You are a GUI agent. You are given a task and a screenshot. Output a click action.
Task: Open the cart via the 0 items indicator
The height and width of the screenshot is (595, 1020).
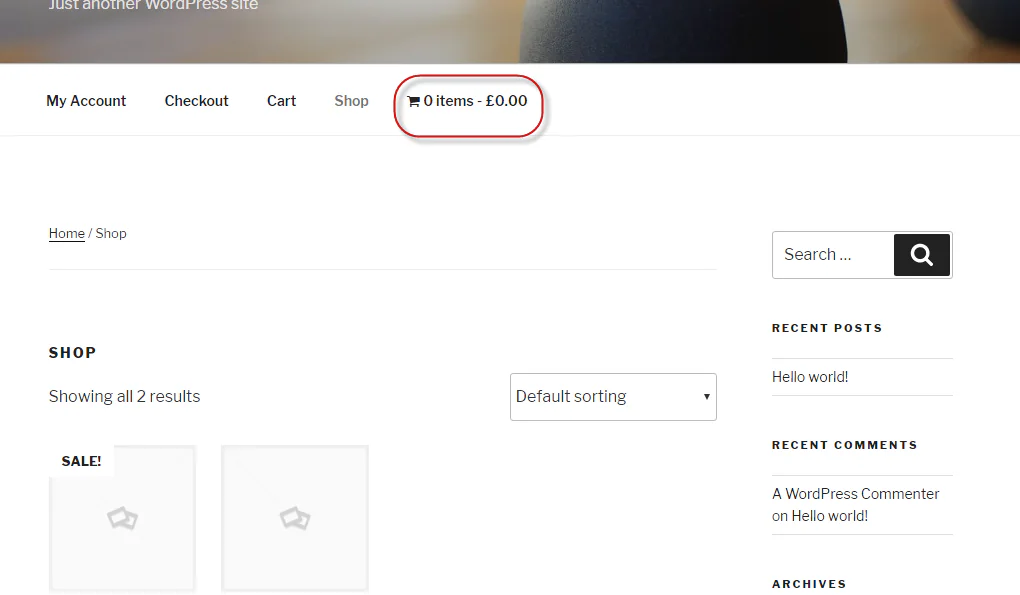coord(468,100)
